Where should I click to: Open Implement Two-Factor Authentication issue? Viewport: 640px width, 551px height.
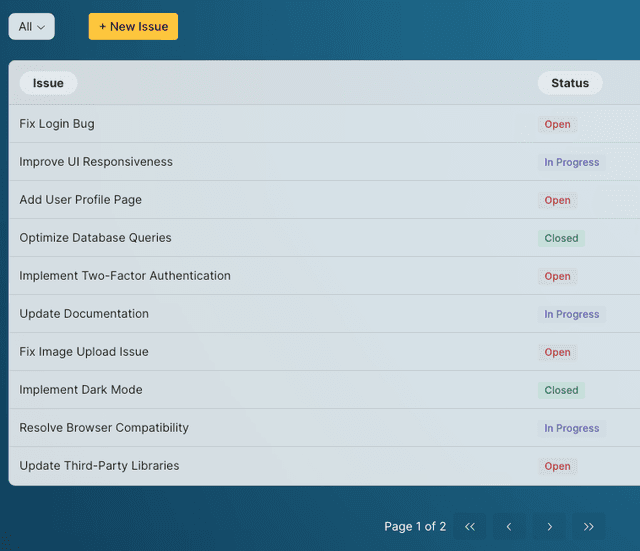[x=125, y=276]
